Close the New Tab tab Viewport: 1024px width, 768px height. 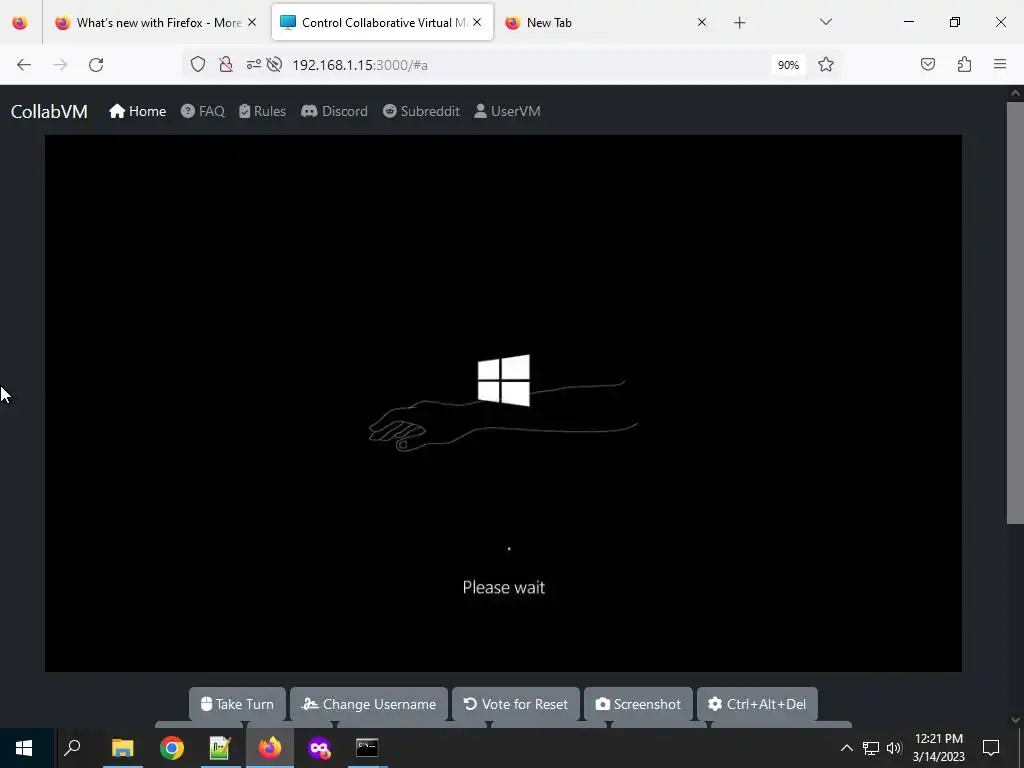701,22
